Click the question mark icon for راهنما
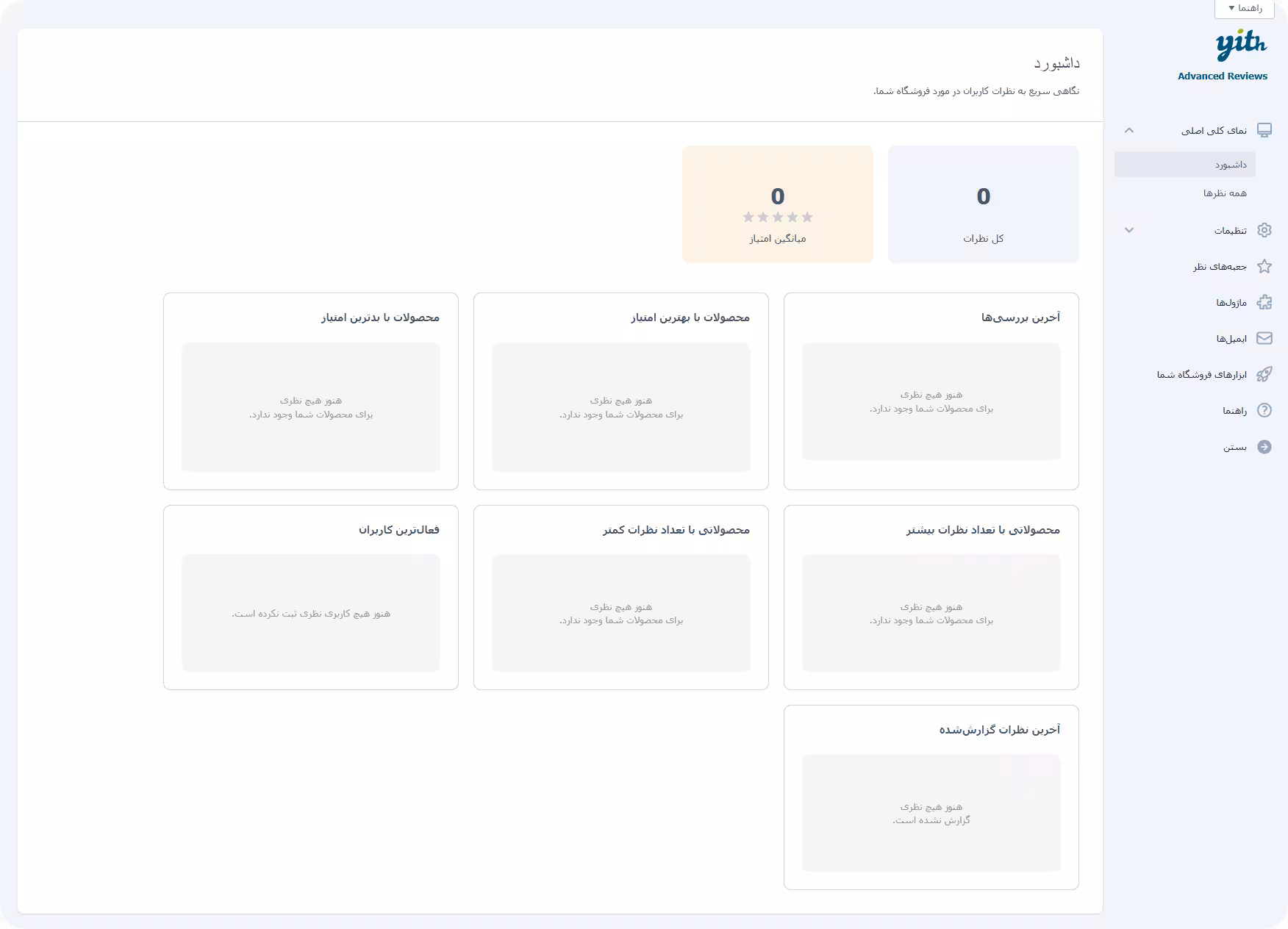The image size is (1288, 929). click(x=1264, y=410)
